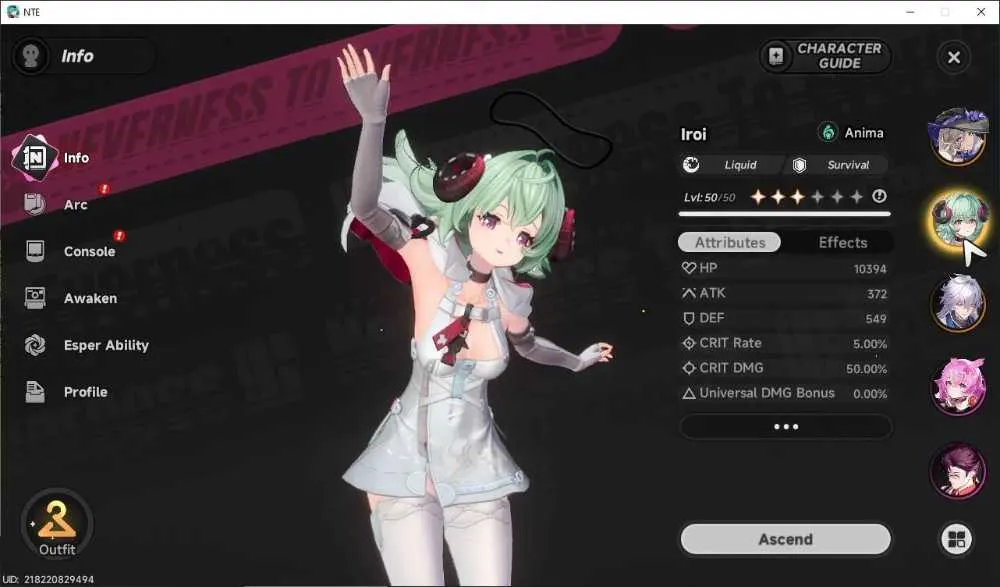
Task: Open the Outfit hanger icon
Action: [57, 520]
